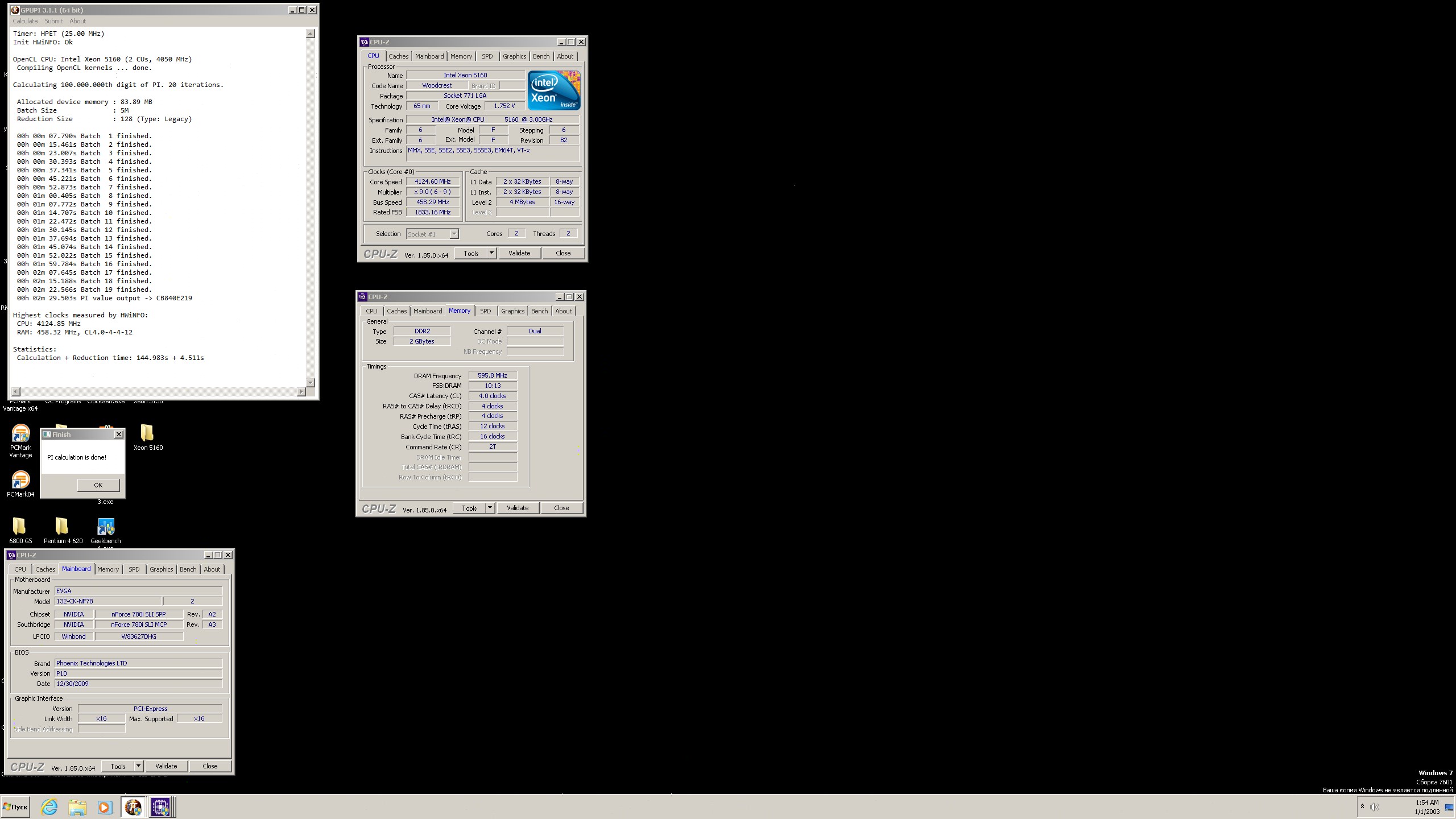Click GPUPI vertical scrollbar up arrow
The width and height of the screenshot is (1456, 819).
311,34
